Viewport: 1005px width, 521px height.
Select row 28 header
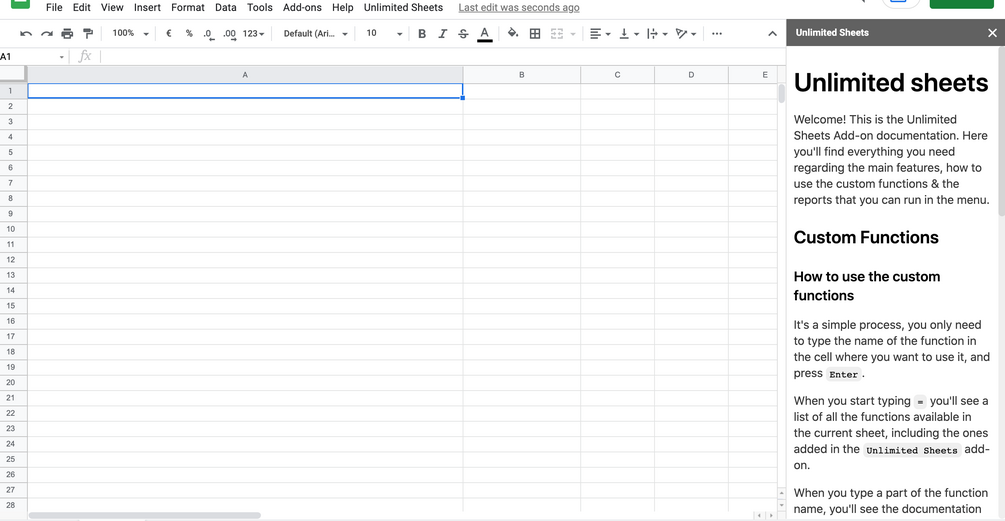(x=11, y=505)
